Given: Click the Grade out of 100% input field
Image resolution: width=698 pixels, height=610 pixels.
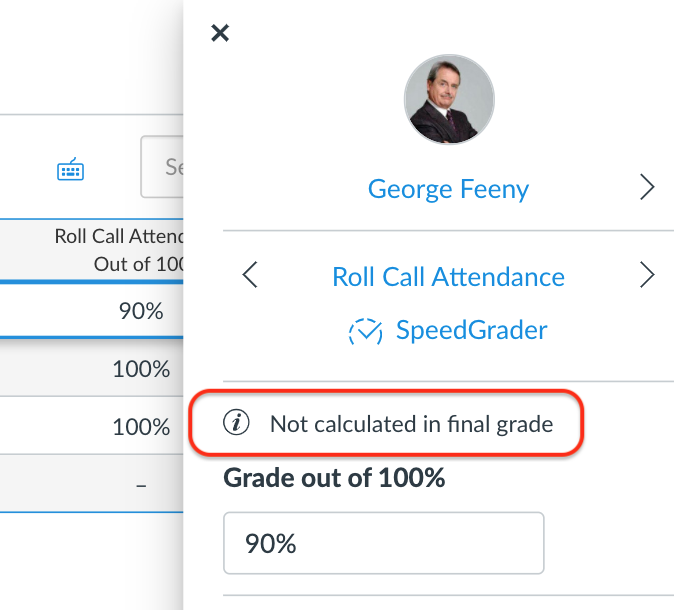Looking at the screenshot, I should 383,543.
